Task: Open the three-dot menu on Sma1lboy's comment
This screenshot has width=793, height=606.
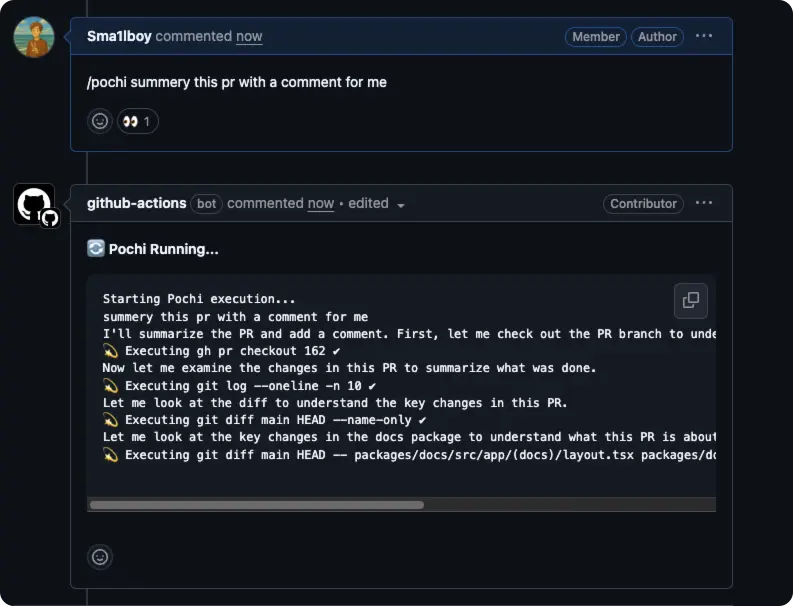Action: [704, 36]
